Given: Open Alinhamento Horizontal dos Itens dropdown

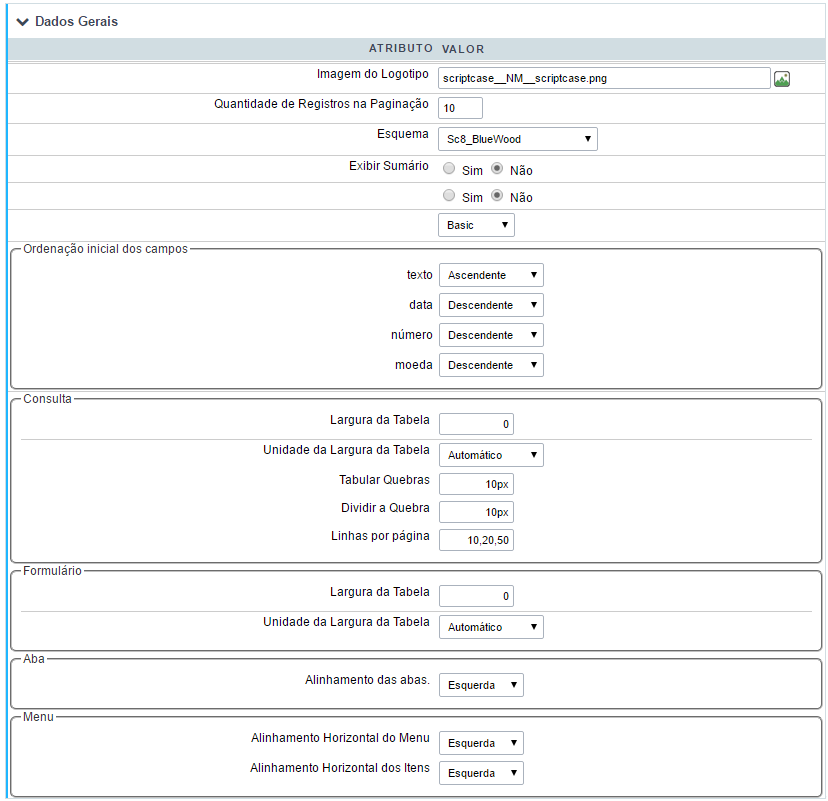Looking at the screenshot, I should (x=481, y=774).
